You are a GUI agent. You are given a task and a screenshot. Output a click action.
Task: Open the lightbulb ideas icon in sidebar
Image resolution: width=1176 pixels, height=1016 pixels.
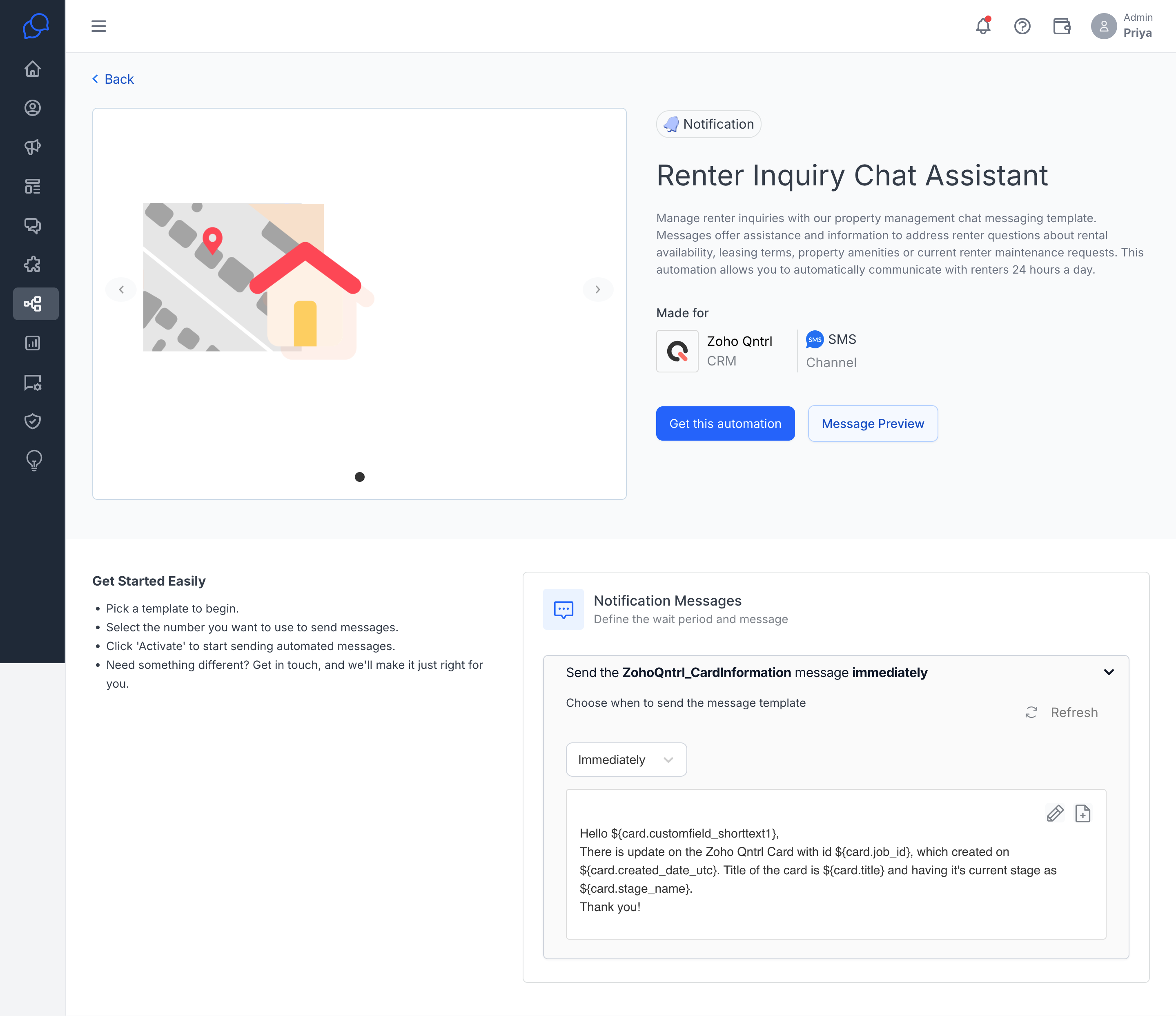[34, 460]
